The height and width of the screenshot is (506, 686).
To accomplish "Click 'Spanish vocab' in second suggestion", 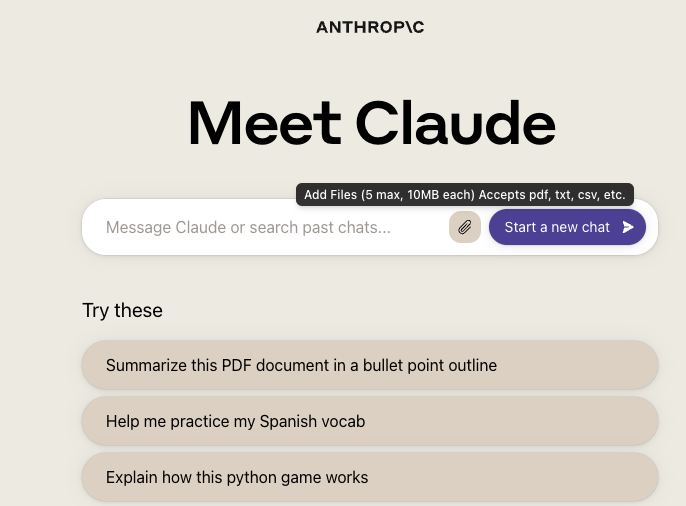I will click(312, 422).
